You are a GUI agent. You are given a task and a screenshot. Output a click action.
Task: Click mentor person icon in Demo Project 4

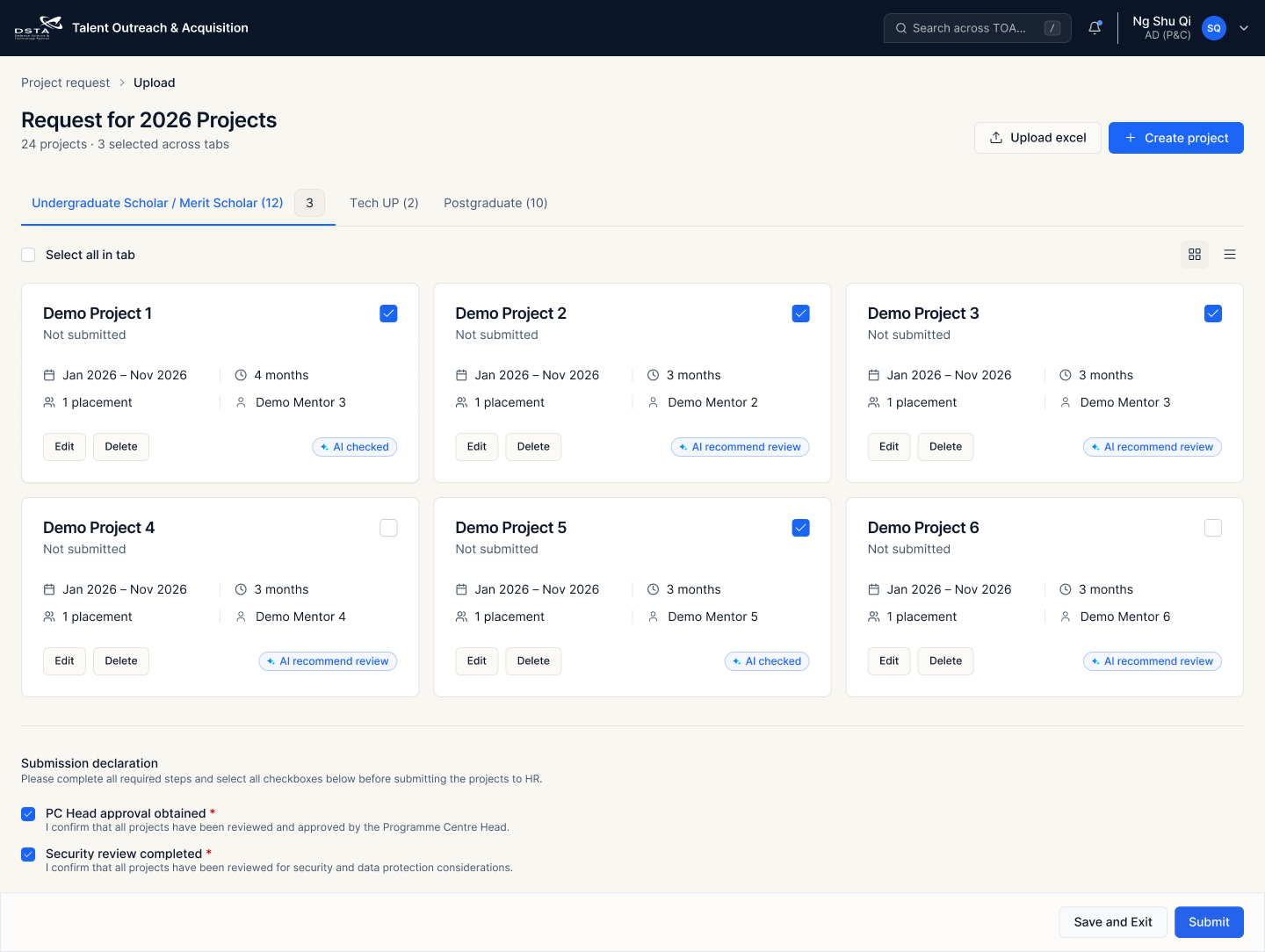[241, 617]
